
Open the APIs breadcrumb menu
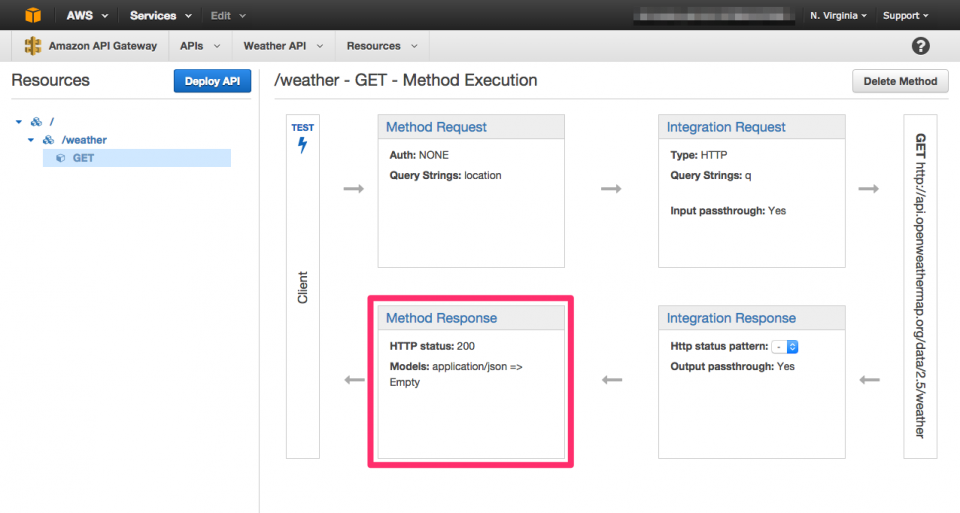[200, 46]
